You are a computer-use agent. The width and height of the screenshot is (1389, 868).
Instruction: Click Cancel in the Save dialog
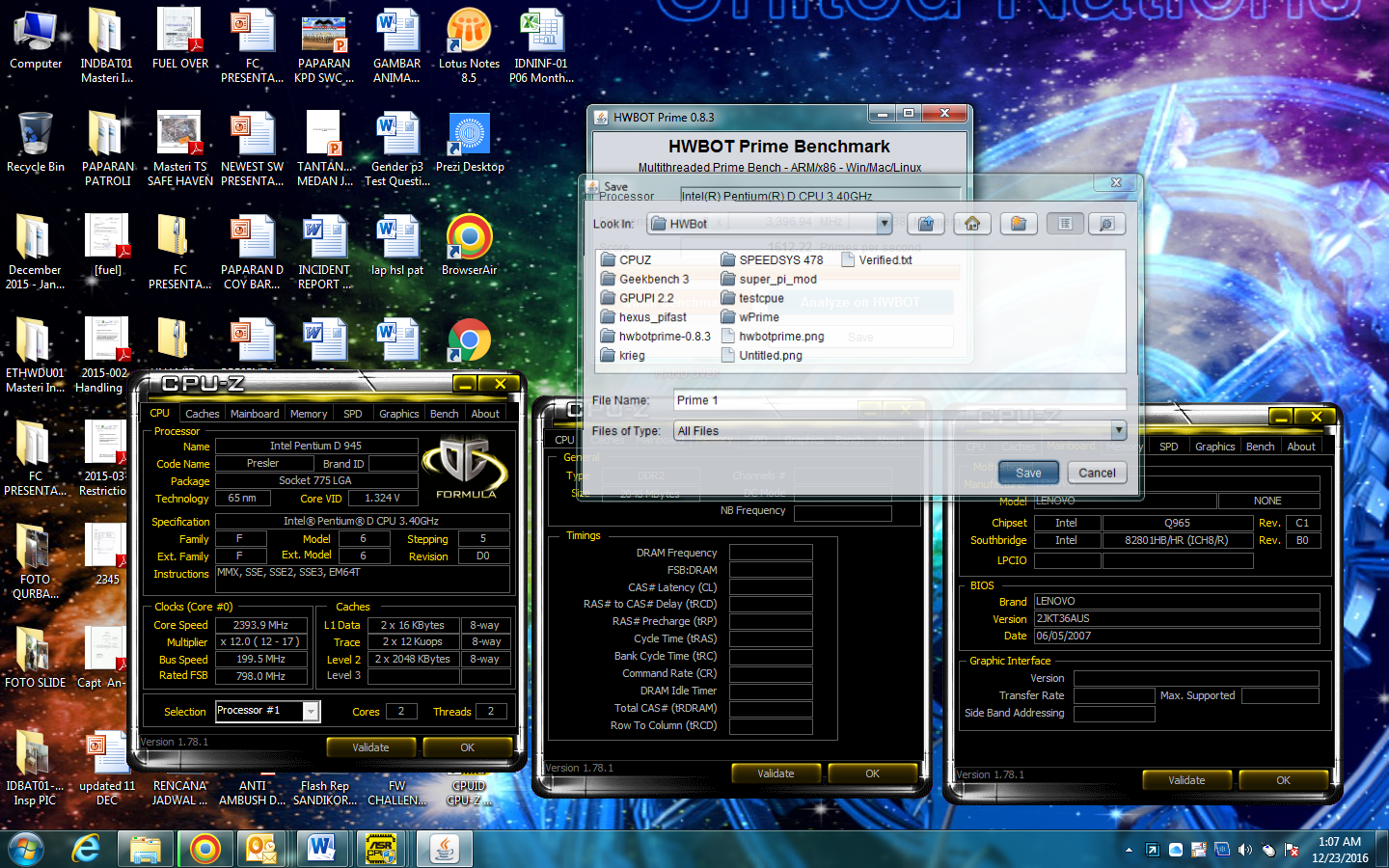tap(1097, 473)
